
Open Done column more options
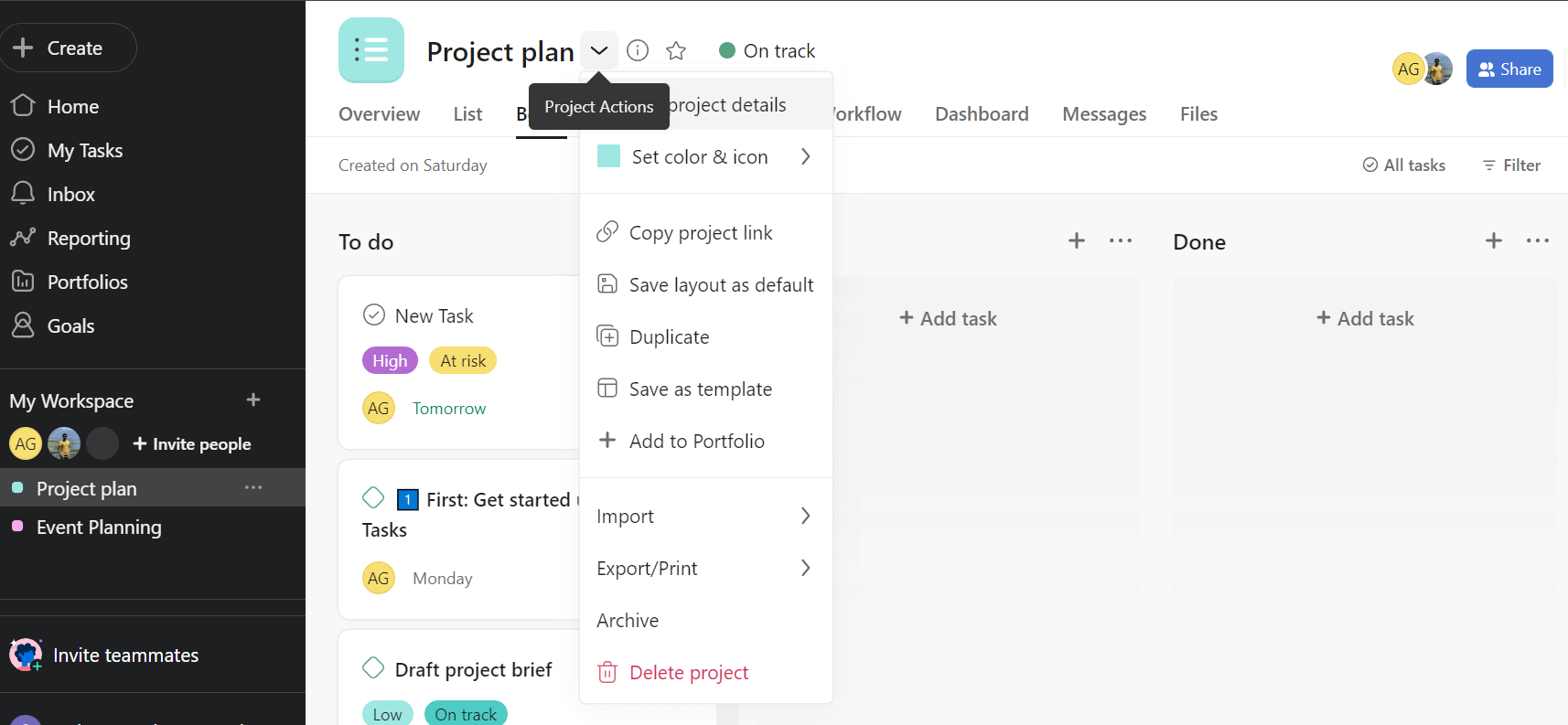[1537, 240]
